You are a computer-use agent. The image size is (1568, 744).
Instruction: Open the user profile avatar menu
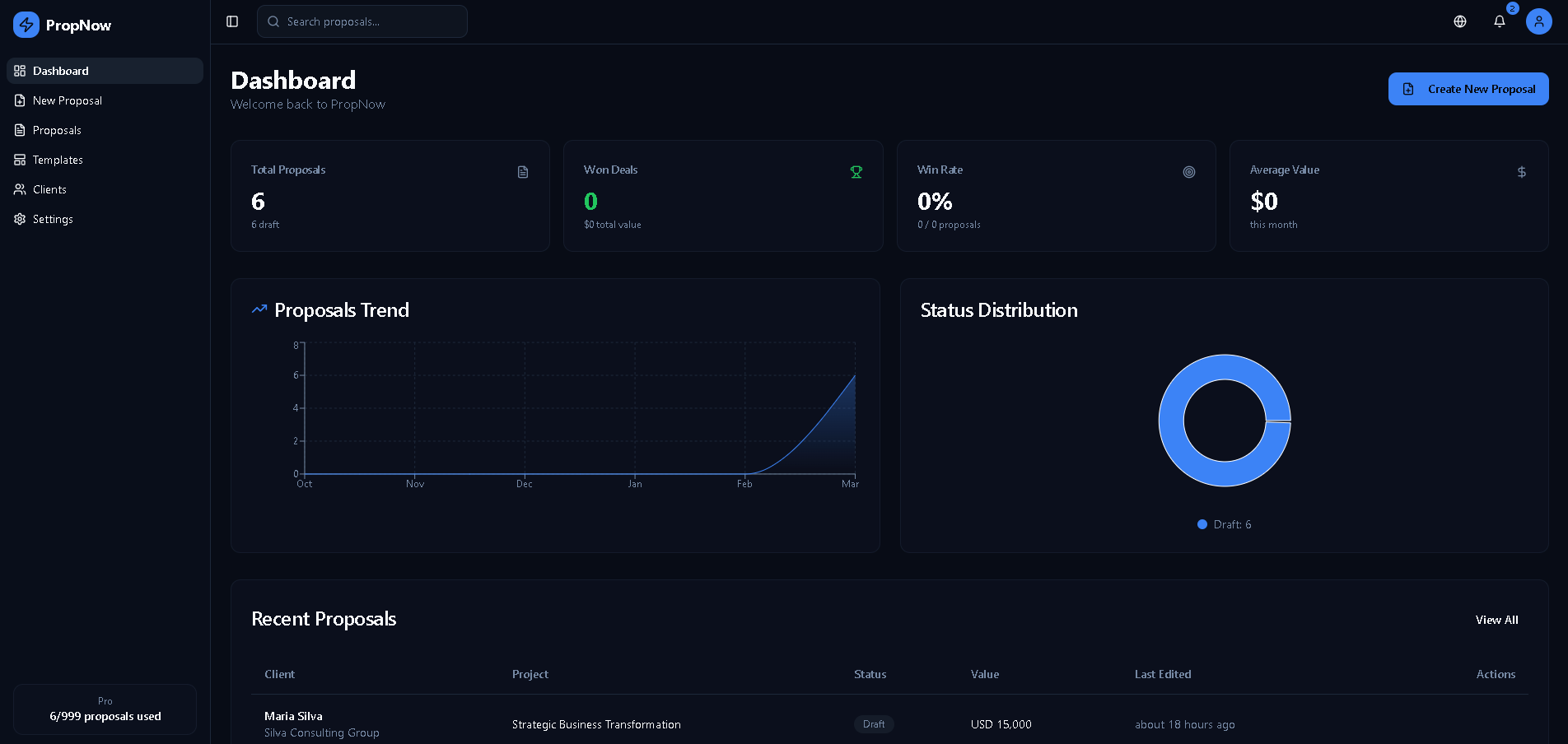pos(1539,21)
